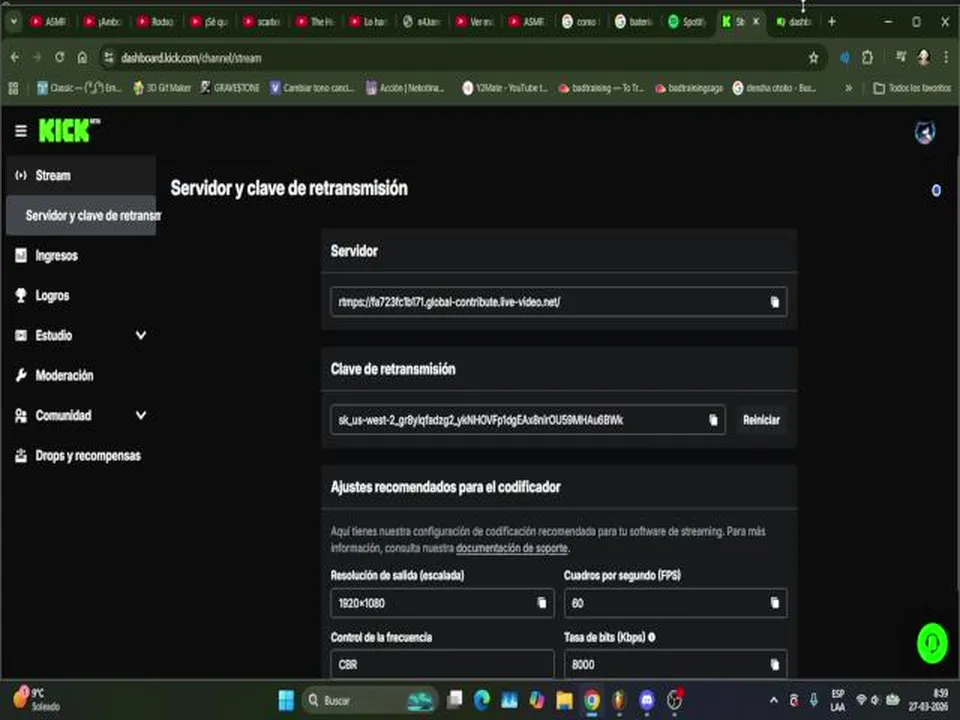Viewport: 960px width, 720px height.
Task: Open Discord from the taskbar
Action: tap(647, 700)
